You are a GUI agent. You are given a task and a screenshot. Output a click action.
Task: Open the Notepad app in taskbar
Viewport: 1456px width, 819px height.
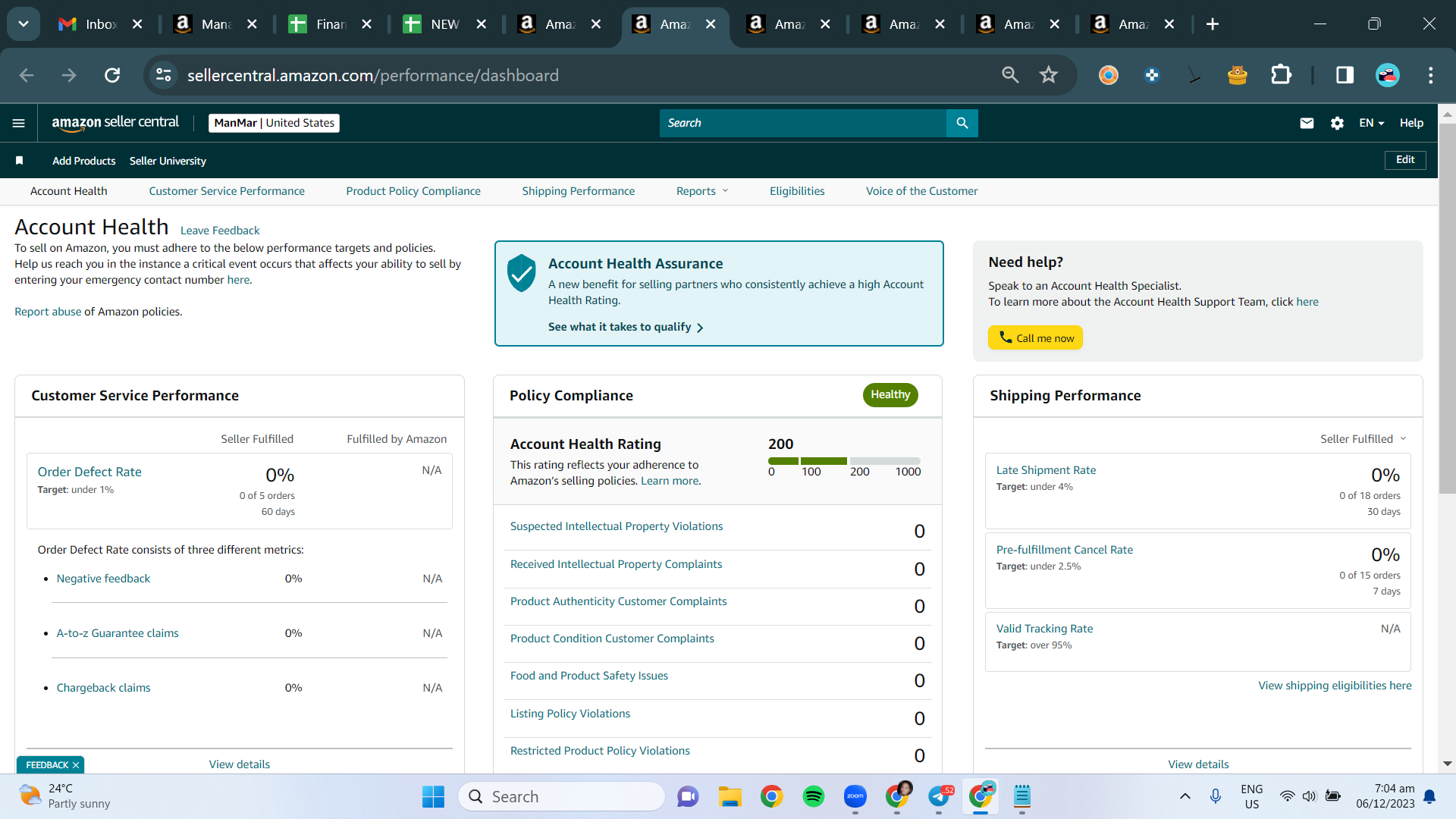(1022, 796)
